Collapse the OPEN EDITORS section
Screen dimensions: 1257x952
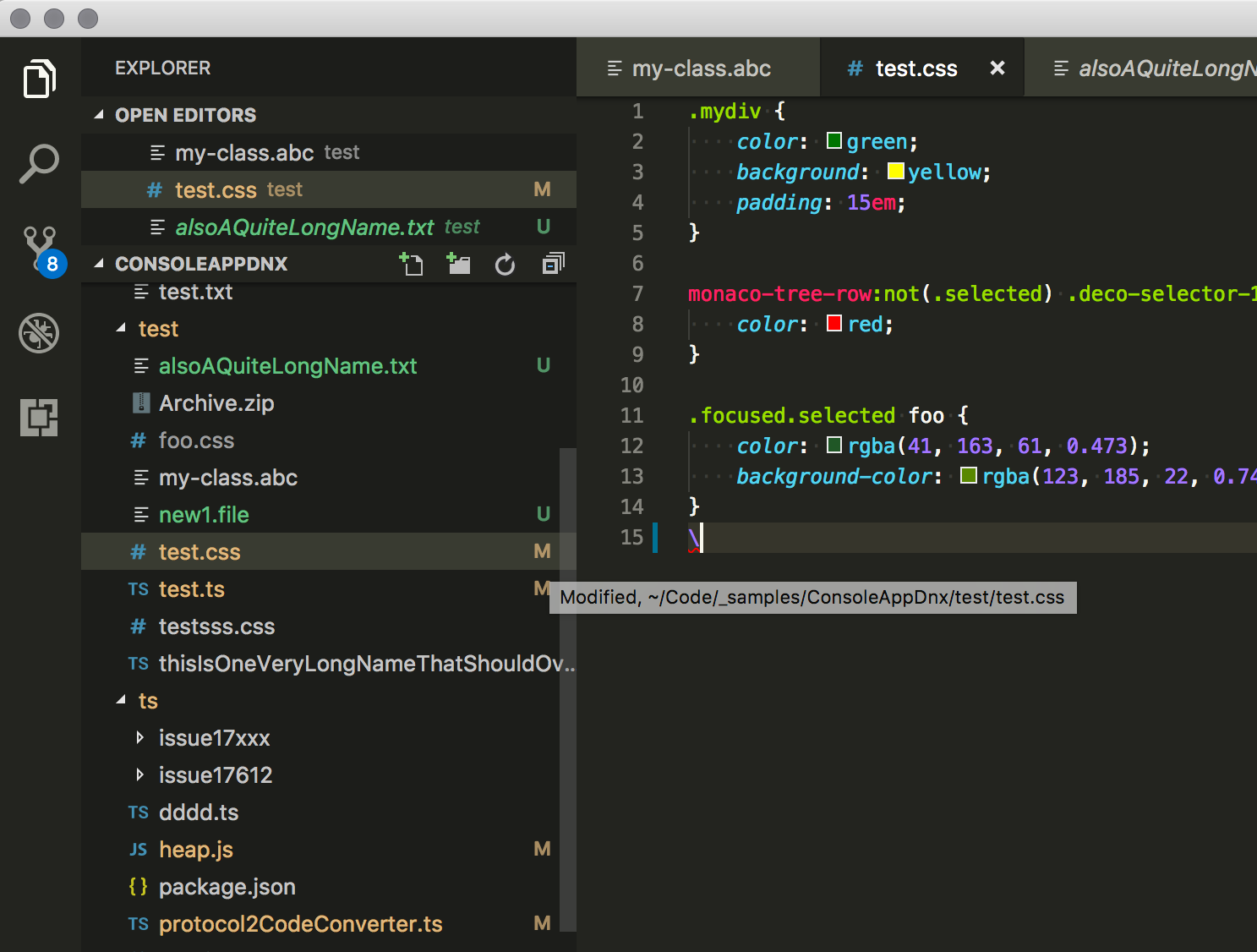[101, 115]
